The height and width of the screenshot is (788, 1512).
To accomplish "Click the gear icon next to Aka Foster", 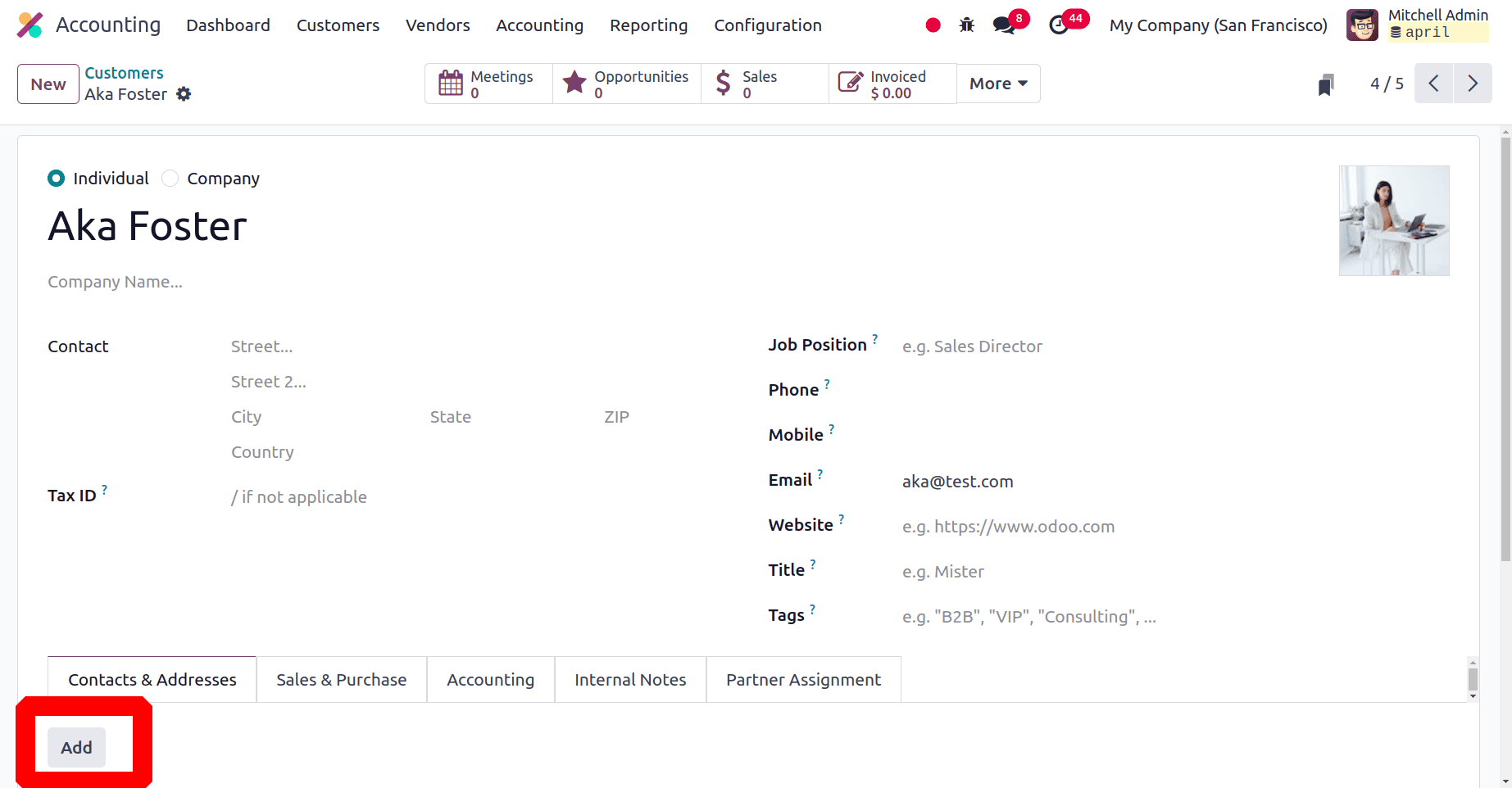I will pos(184,94).
